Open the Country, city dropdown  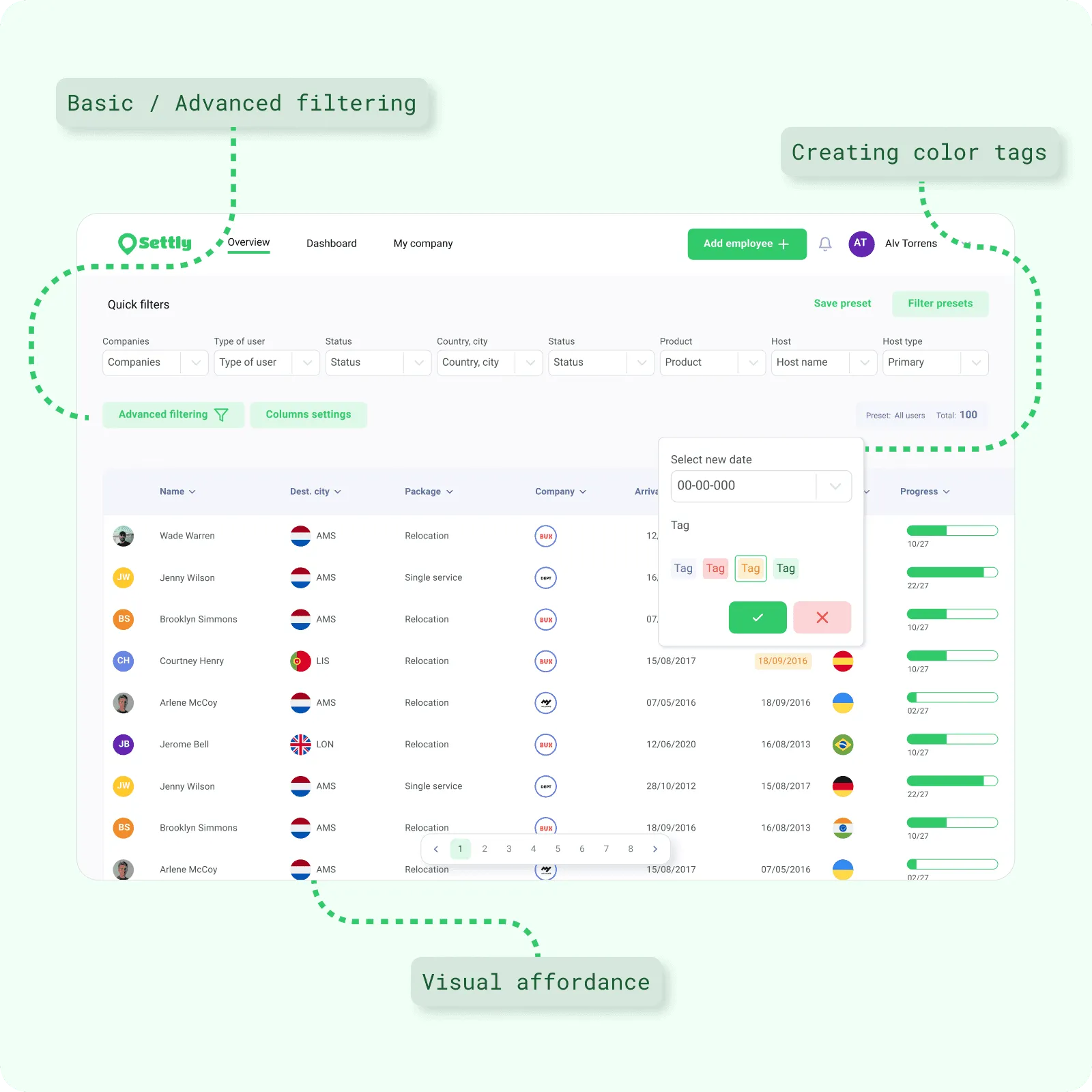coord(490,362)
